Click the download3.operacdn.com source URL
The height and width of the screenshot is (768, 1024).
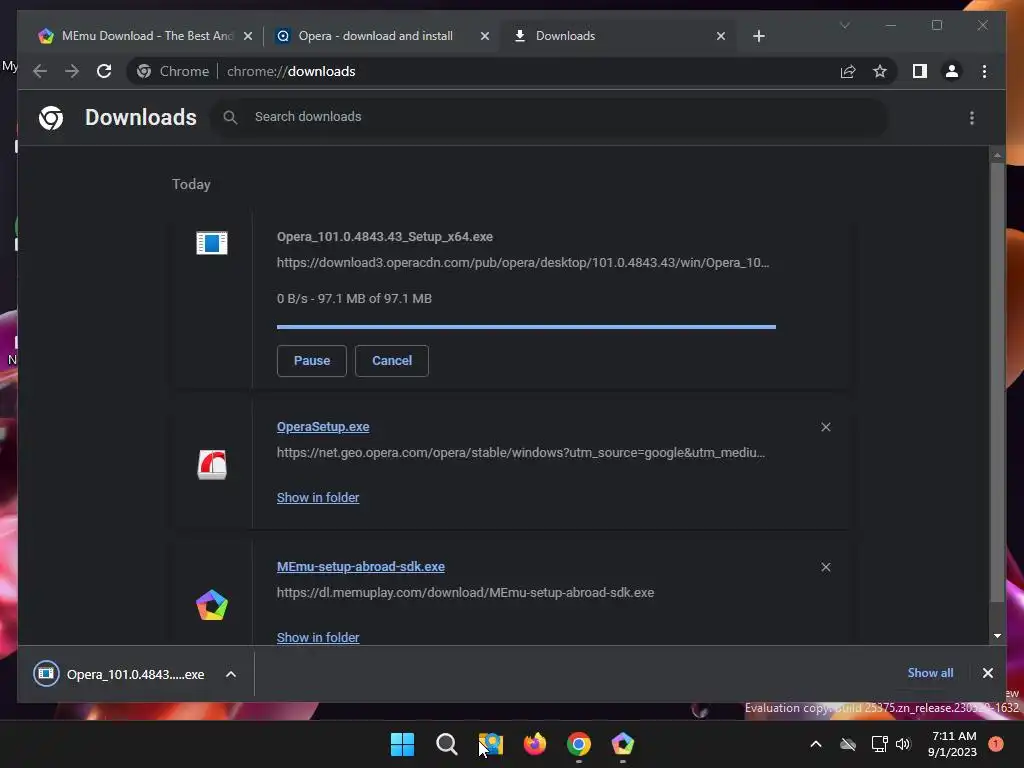click(522, 263)
